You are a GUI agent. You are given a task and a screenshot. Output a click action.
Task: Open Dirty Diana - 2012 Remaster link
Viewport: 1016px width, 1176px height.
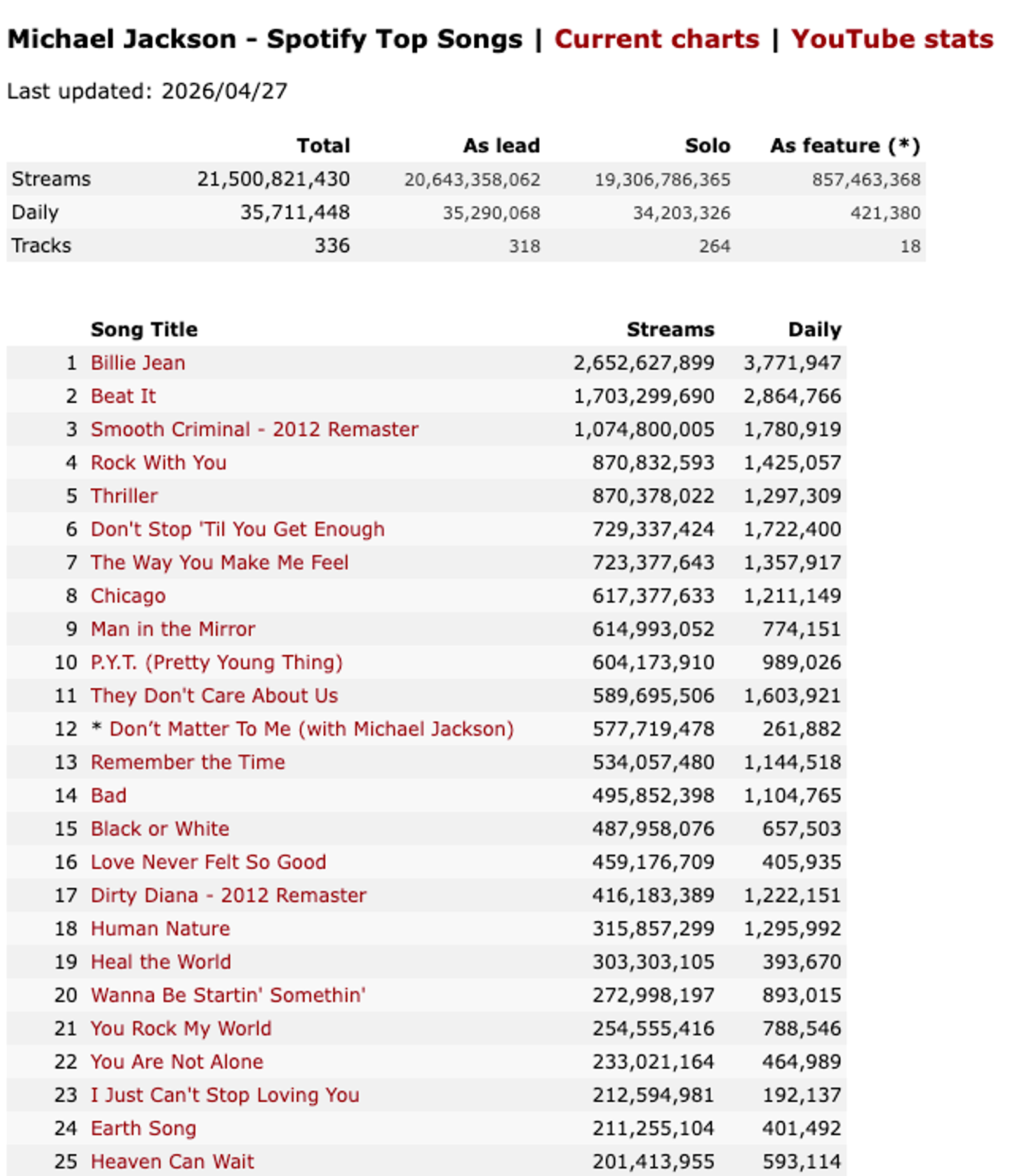coord(229,895)
